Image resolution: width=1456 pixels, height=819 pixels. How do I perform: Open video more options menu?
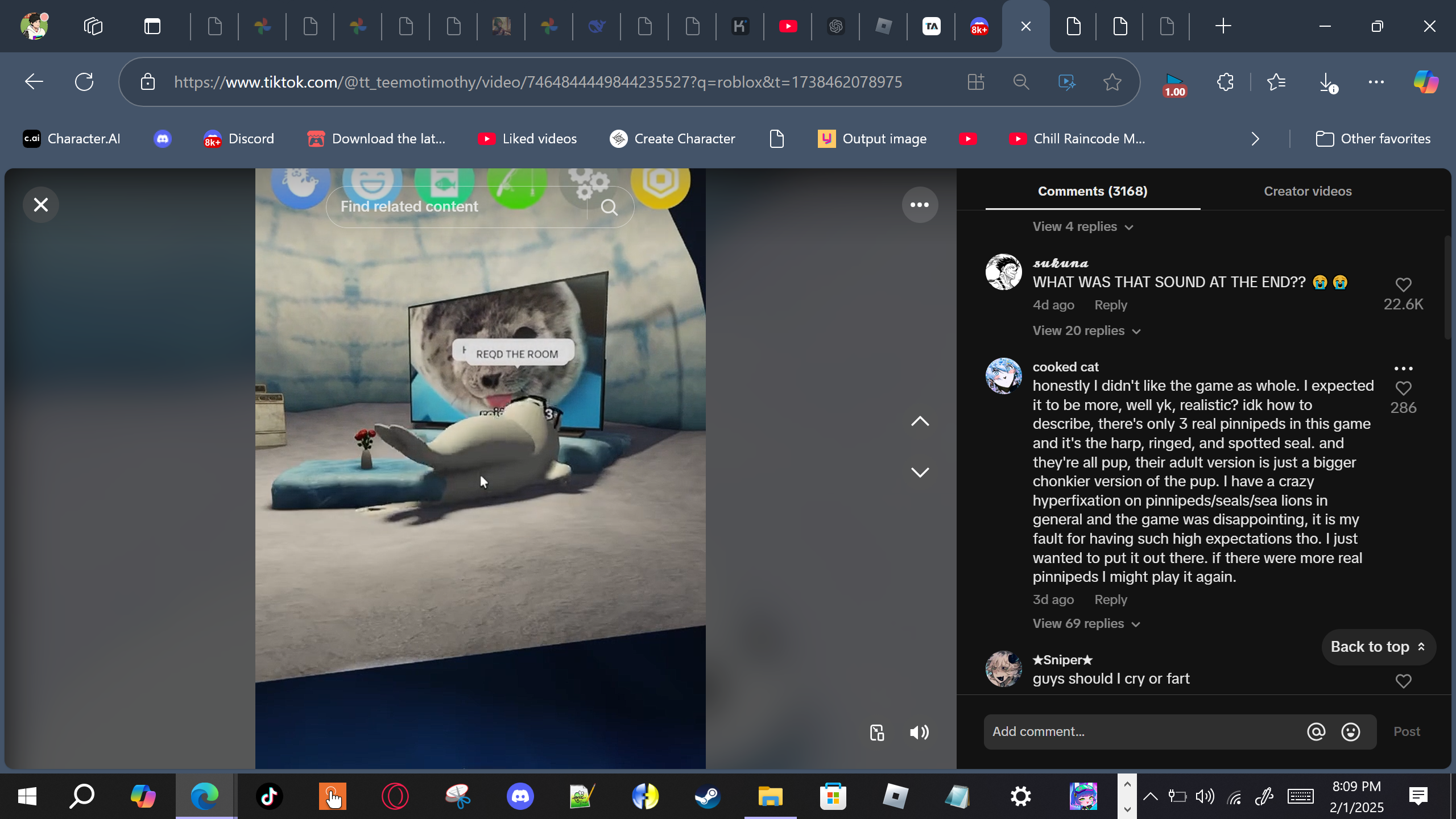pos(920,205)
